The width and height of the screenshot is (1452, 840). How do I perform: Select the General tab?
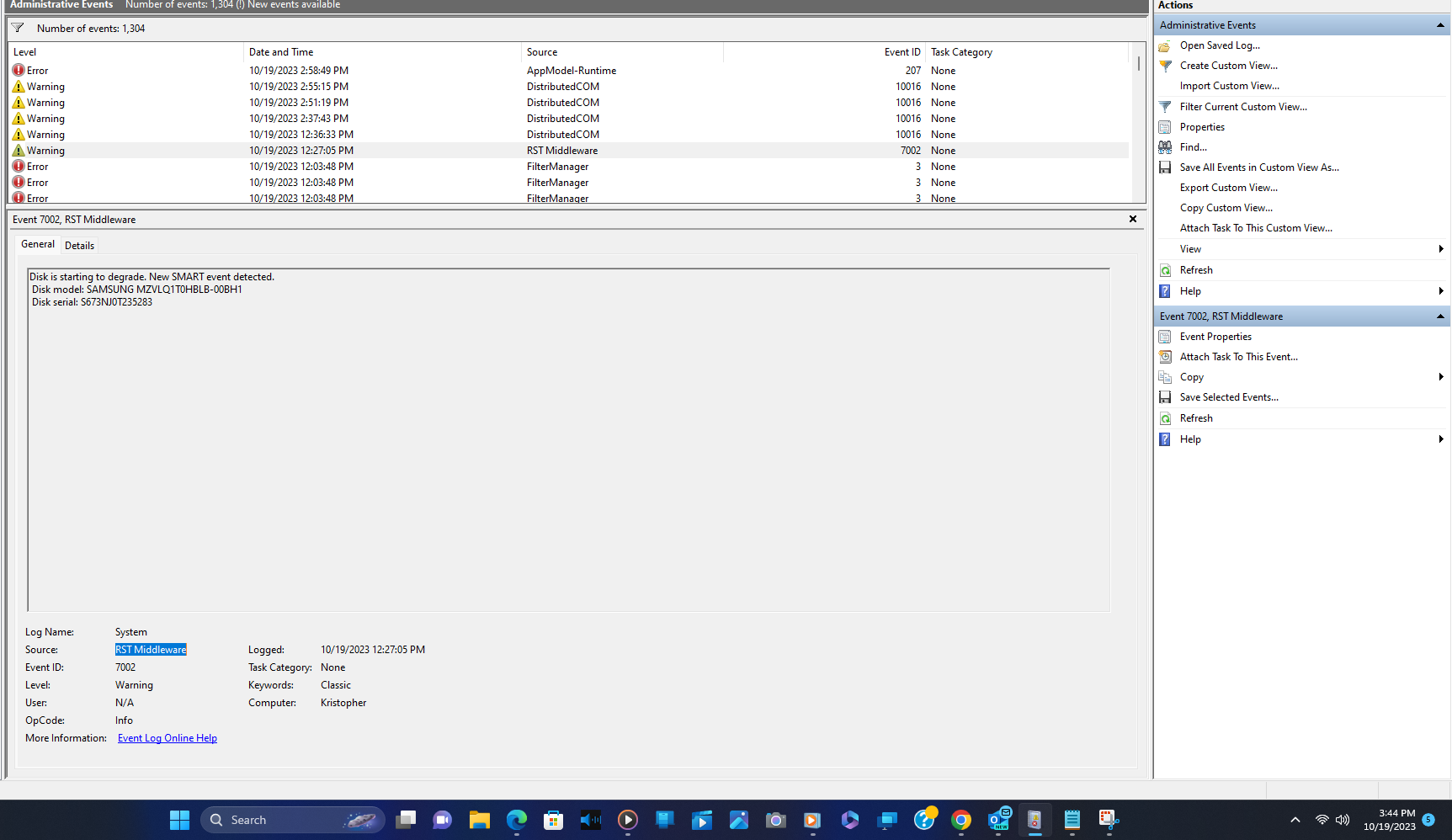(37, 244)
